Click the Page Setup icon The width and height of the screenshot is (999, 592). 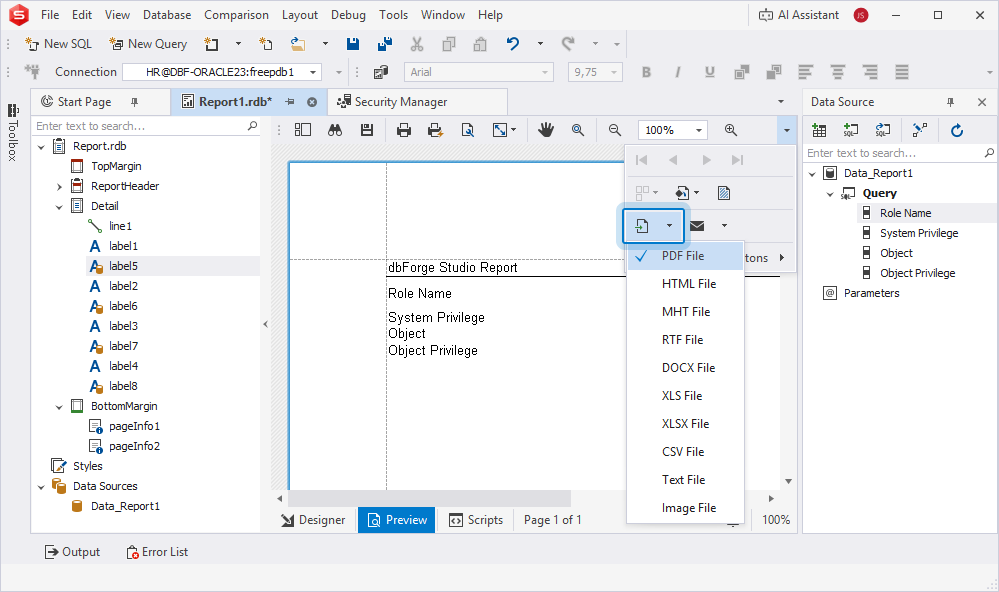click(468, 130)
